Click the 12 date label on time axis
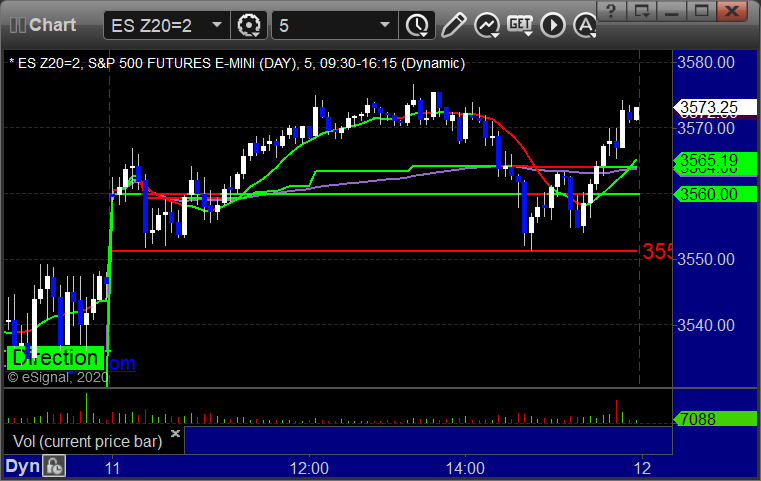 click(643, 468)
